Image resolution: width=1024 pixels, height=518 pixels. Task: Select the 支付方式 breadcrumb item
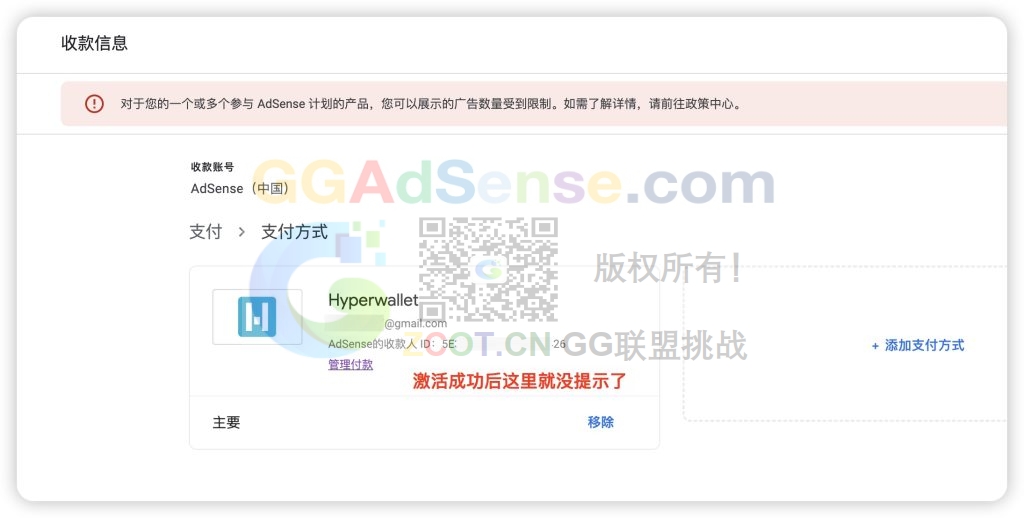pos(295,232)
